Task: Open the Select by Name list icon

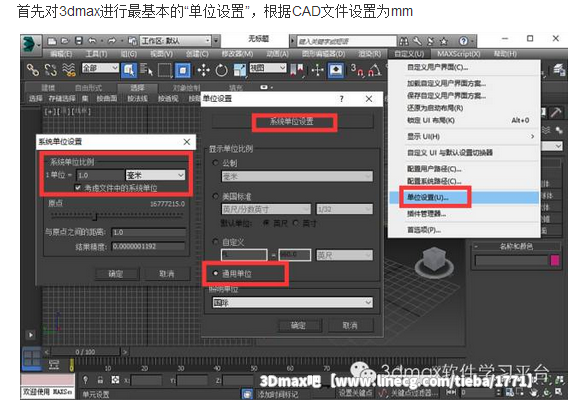Action: [x=146, y=70]
